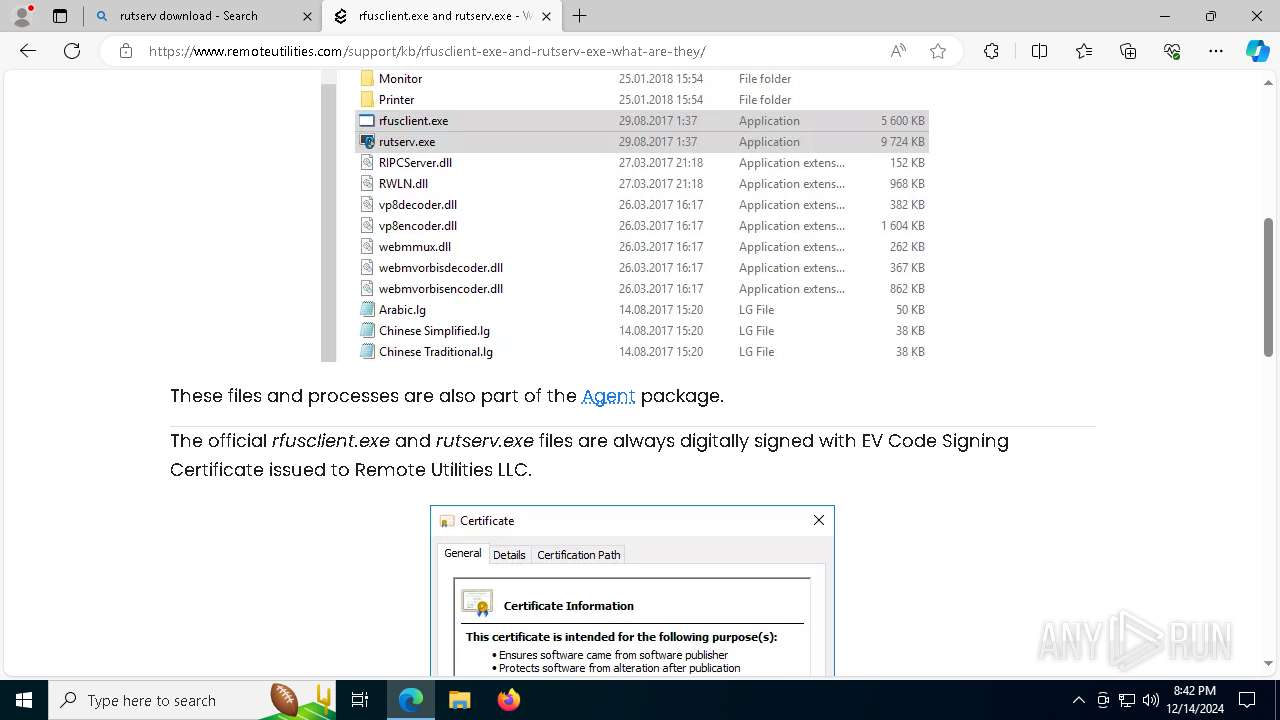Click webmmux.dll file name
The image size is (1280, 720).
[415, 246]
